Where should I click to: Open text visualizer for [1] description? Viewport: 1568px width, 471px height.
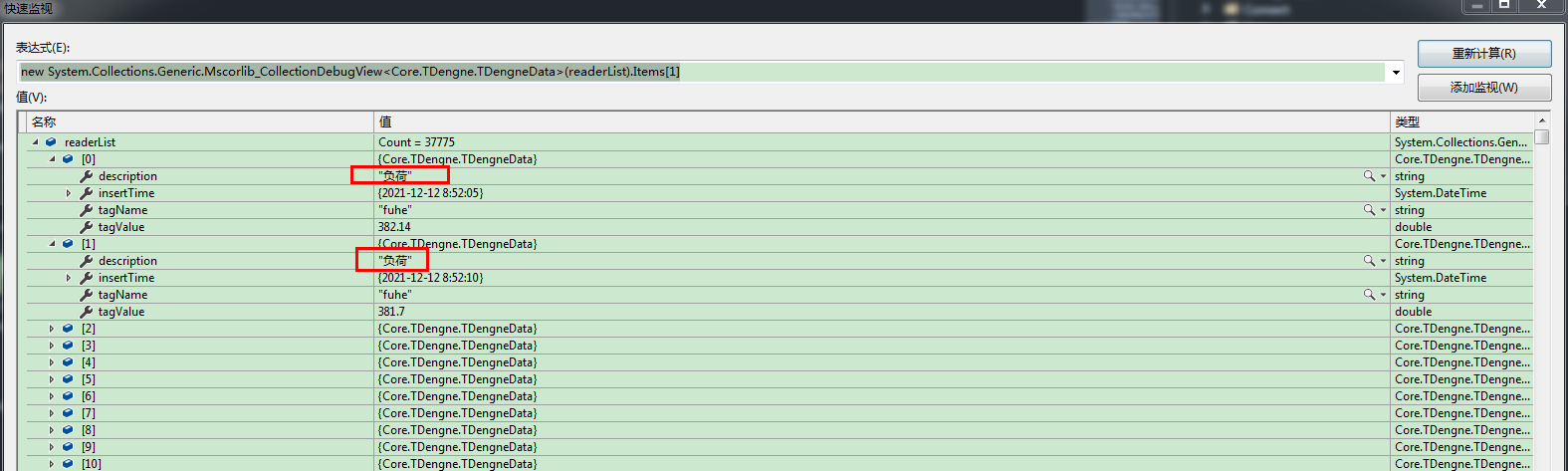tap(1370, 261)
